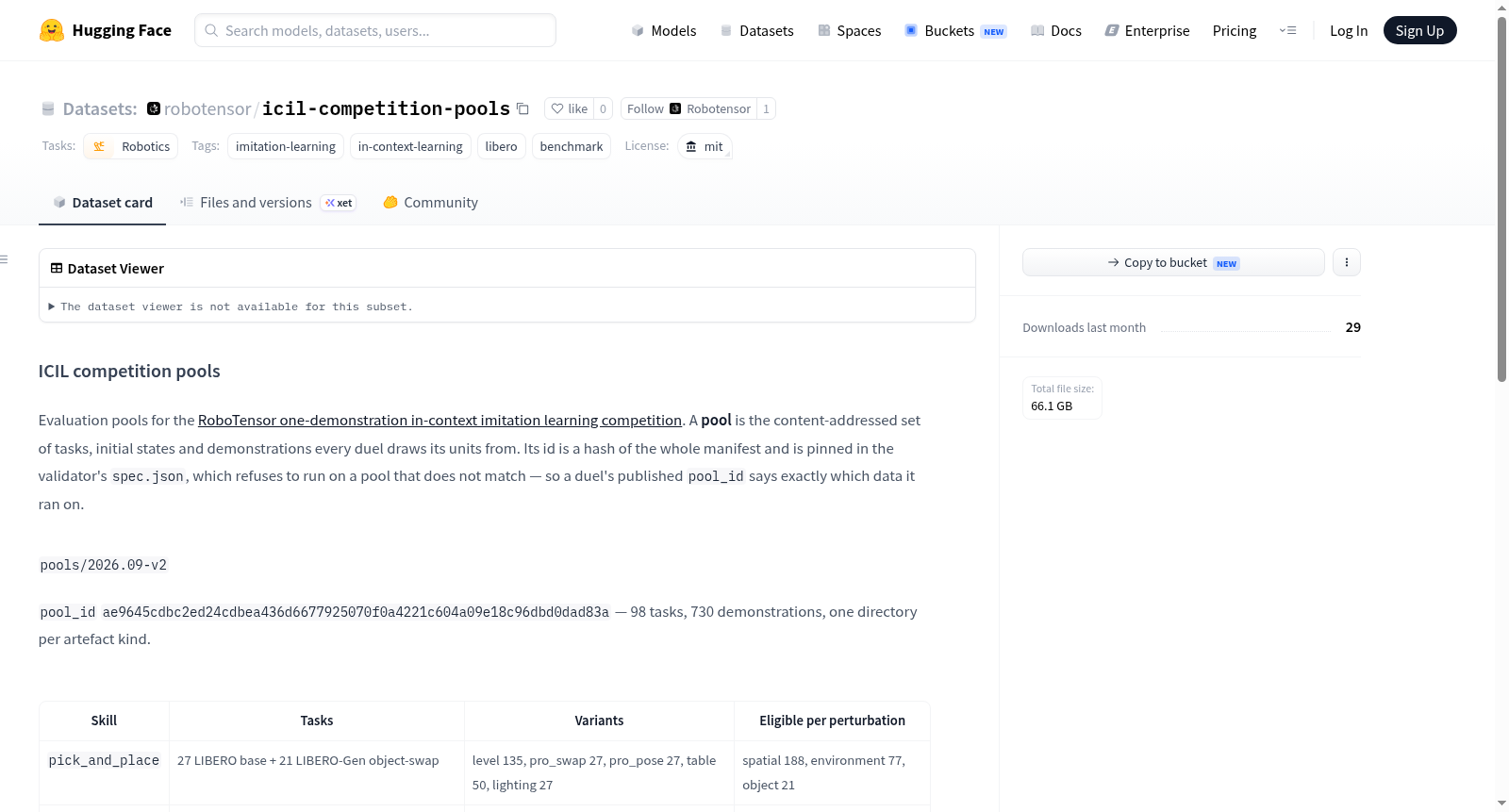The height and width of the screenshot is (812, 1509).
Task: Click the heart like button
Action: pos(570,108)
